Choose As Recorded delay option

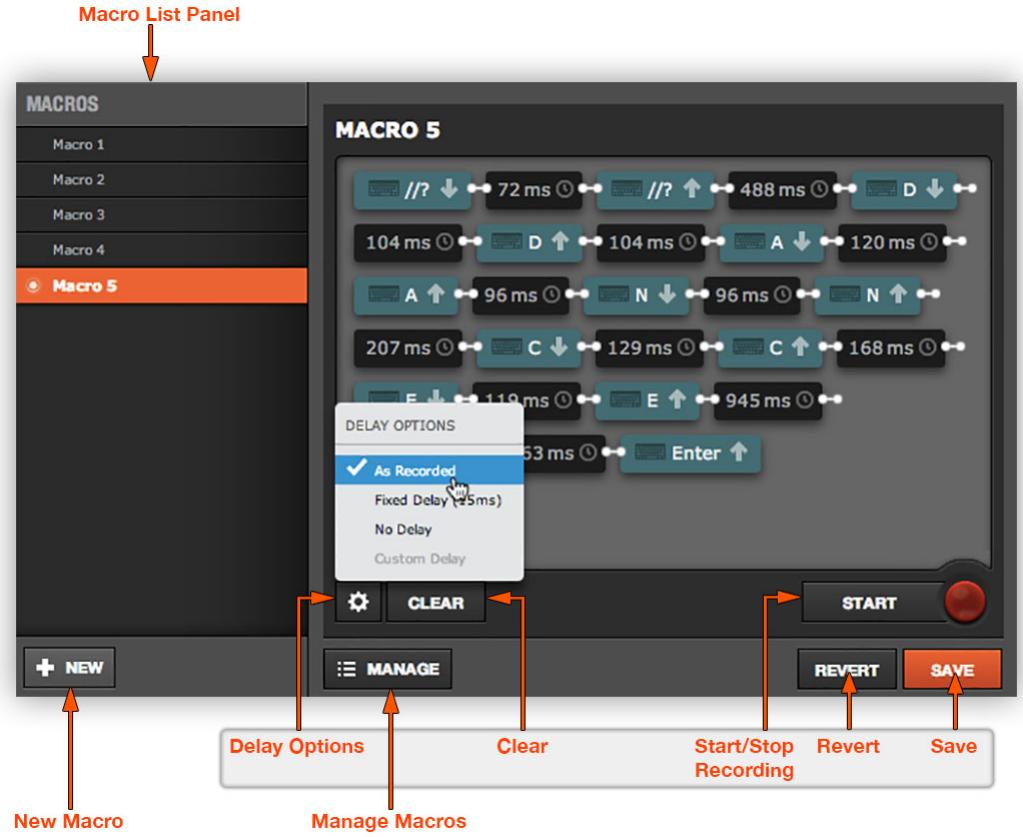coord(429,470)
